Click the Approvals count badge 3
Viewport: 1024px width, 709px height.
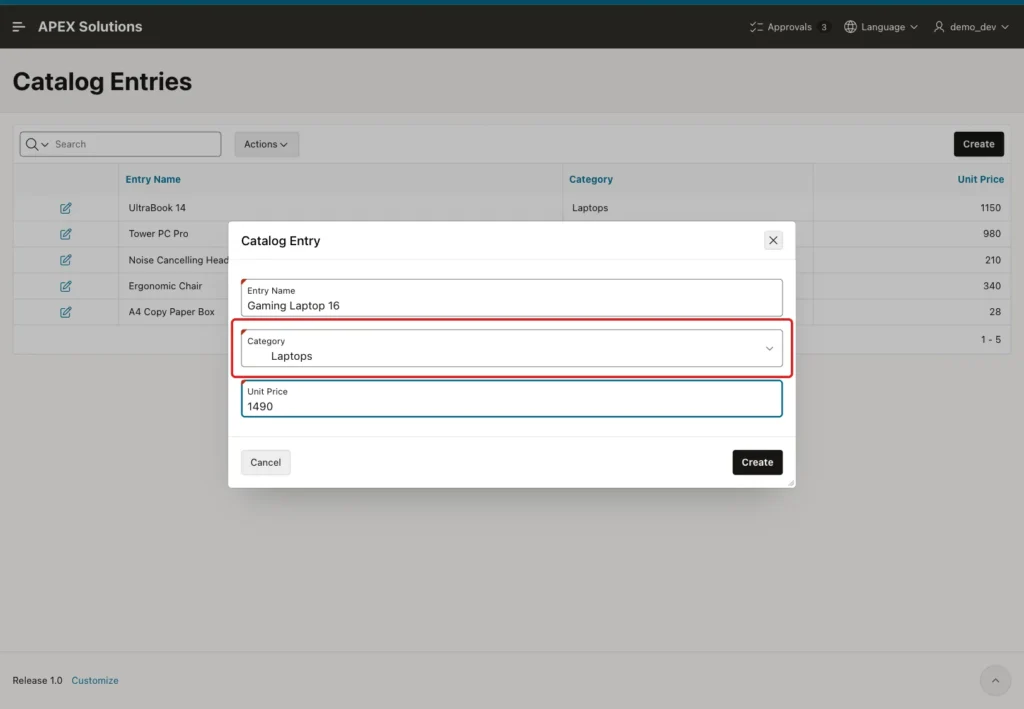click(824, 27)
